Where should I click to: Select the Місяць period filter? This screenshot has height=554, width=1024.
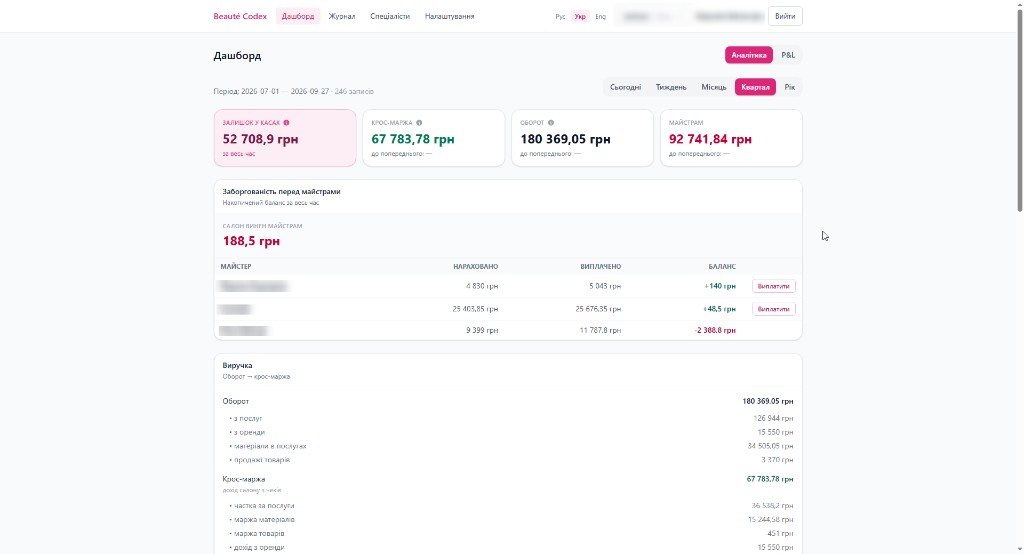(x=713, y=87)
